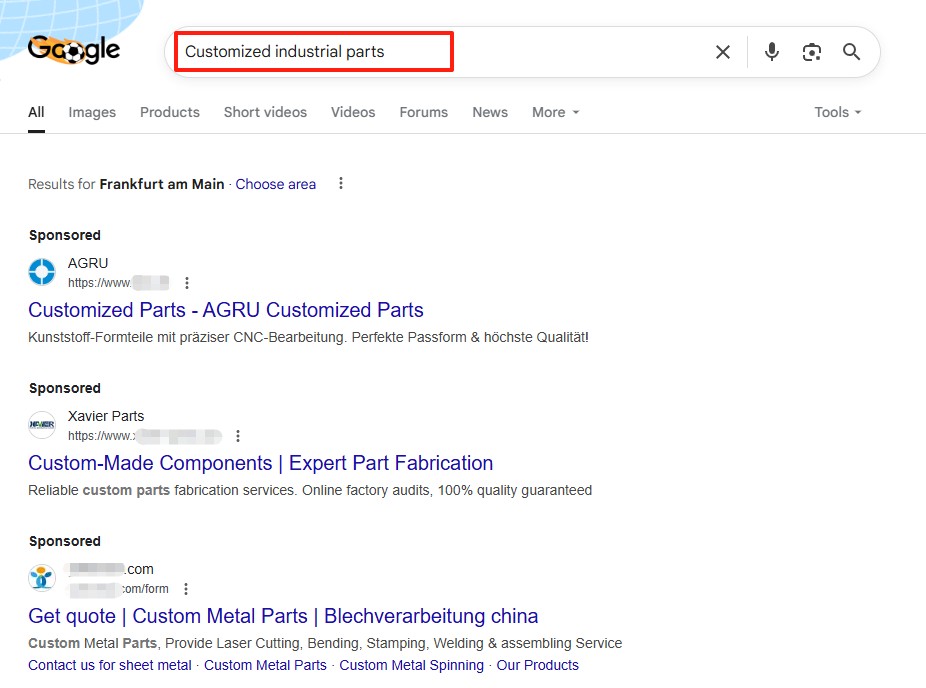
Task: Expand the More search filters dropdown
Action: tap(555, 112)
